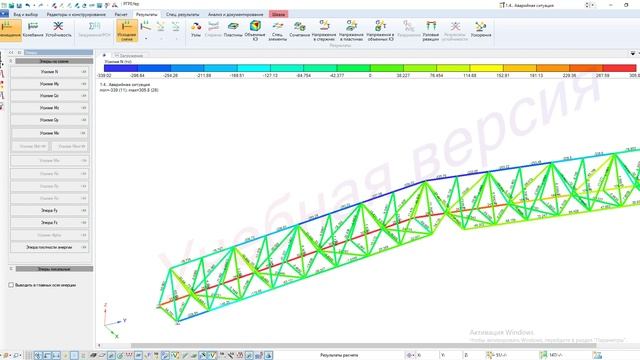Open the Расчет ribbon tab
This screenshot has height=360, width=640.
[121, 14]
